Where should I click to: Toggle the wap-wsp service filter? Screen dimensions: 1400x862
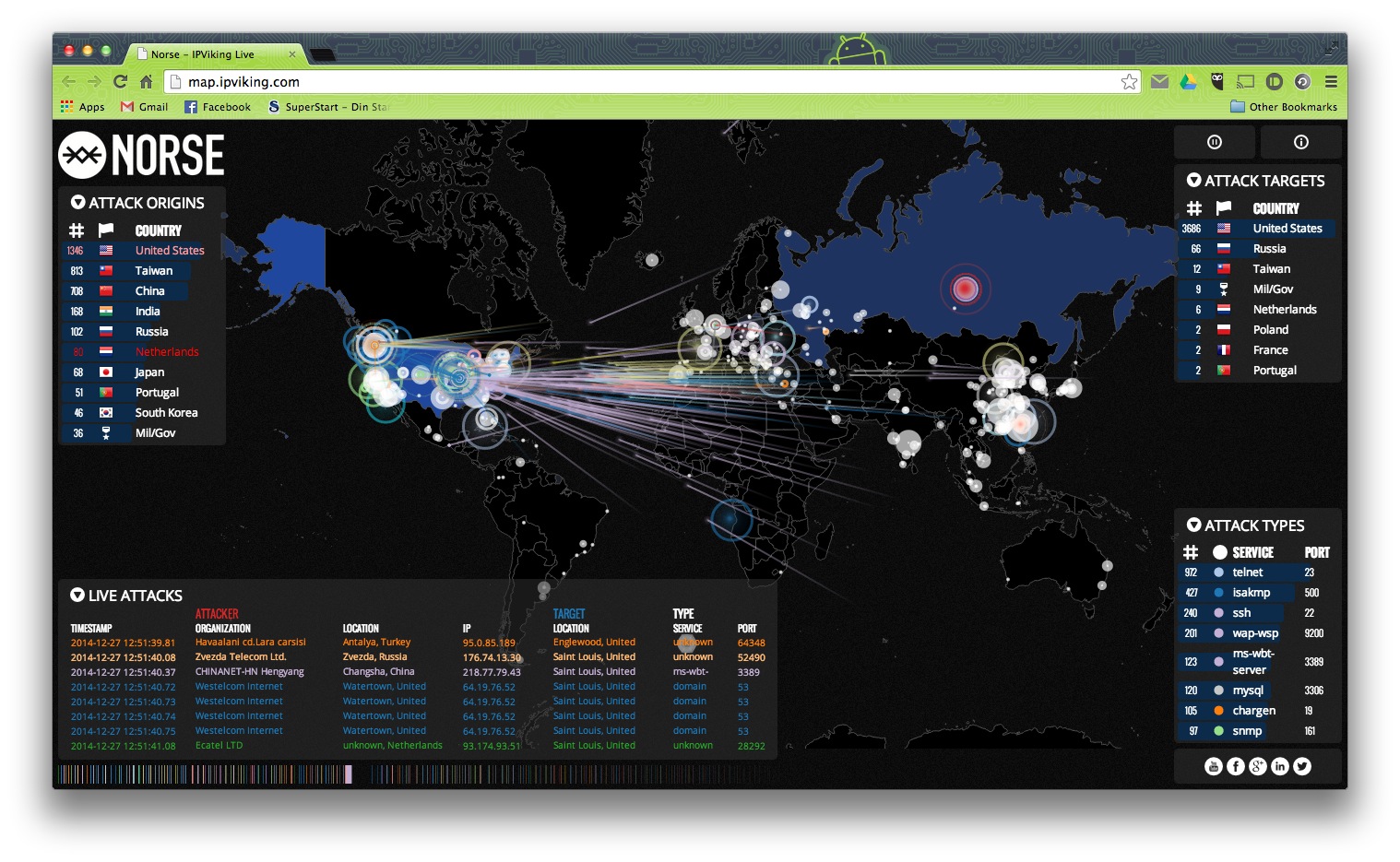pos(1218,633)
